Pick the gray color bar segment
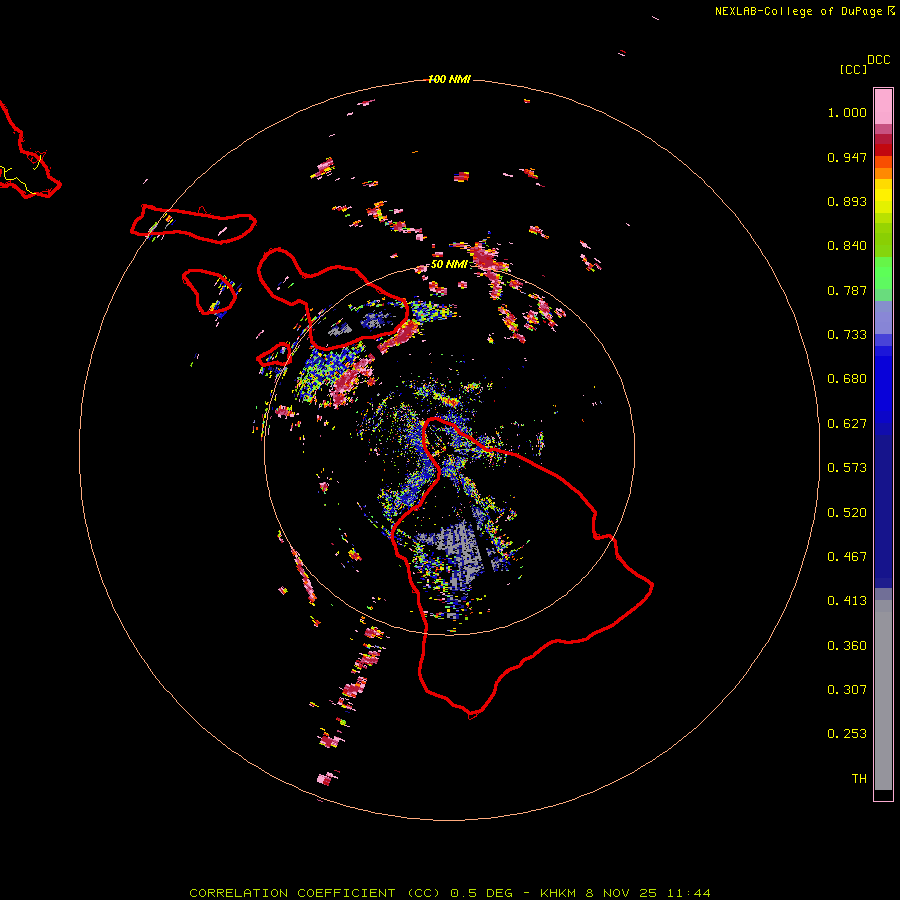The height and width of the screenshot is (900, 900). point(883,695)
